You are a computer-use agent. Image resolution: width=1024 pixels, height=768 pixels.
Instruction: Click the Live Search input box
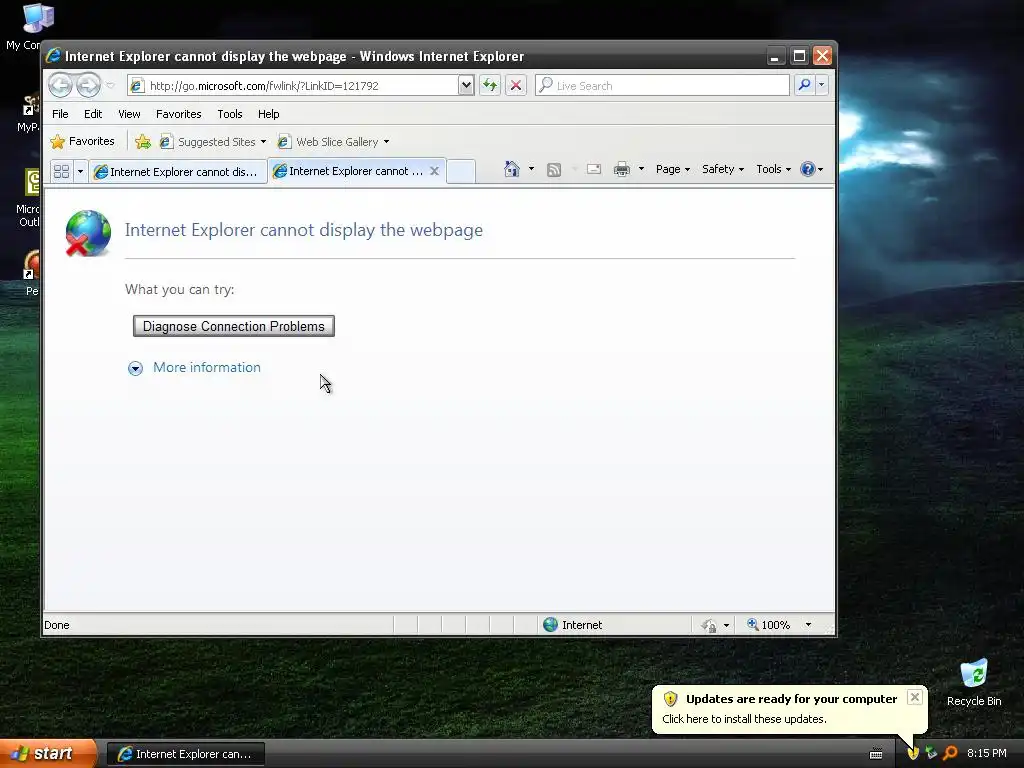(x=662, y=86)
